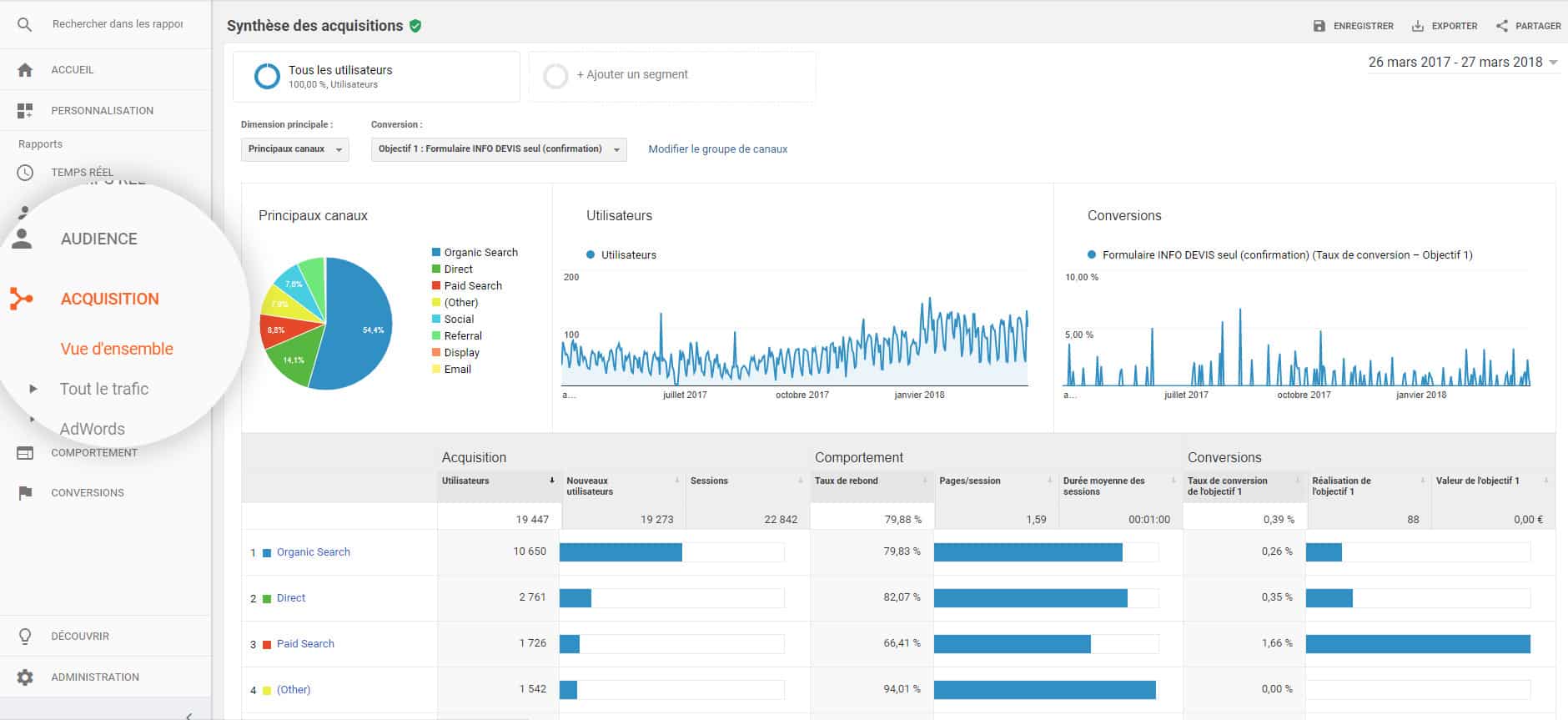The height and width of the screenshot is (720, 1568).
Task: Click Tous les utilisateurs segment
Action: click(376, 77)
